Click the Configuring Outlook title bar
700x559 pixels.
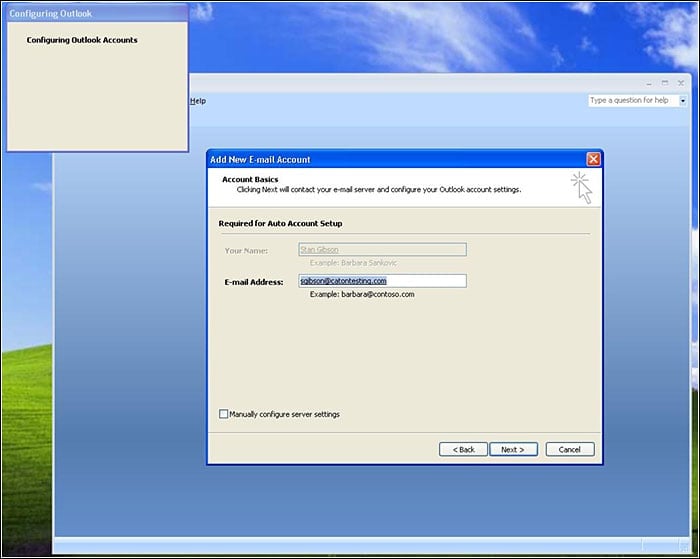[x=97, y=13]
